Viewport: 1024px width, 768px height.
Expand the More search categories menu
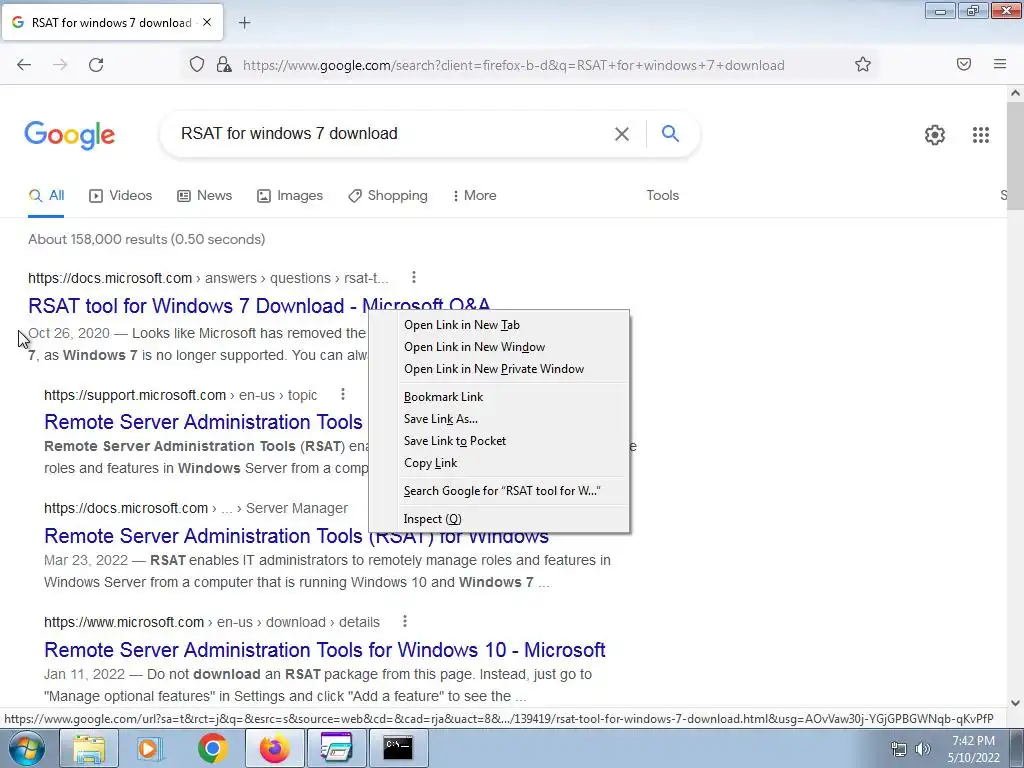pyautogui.click(x=475, y=195)
